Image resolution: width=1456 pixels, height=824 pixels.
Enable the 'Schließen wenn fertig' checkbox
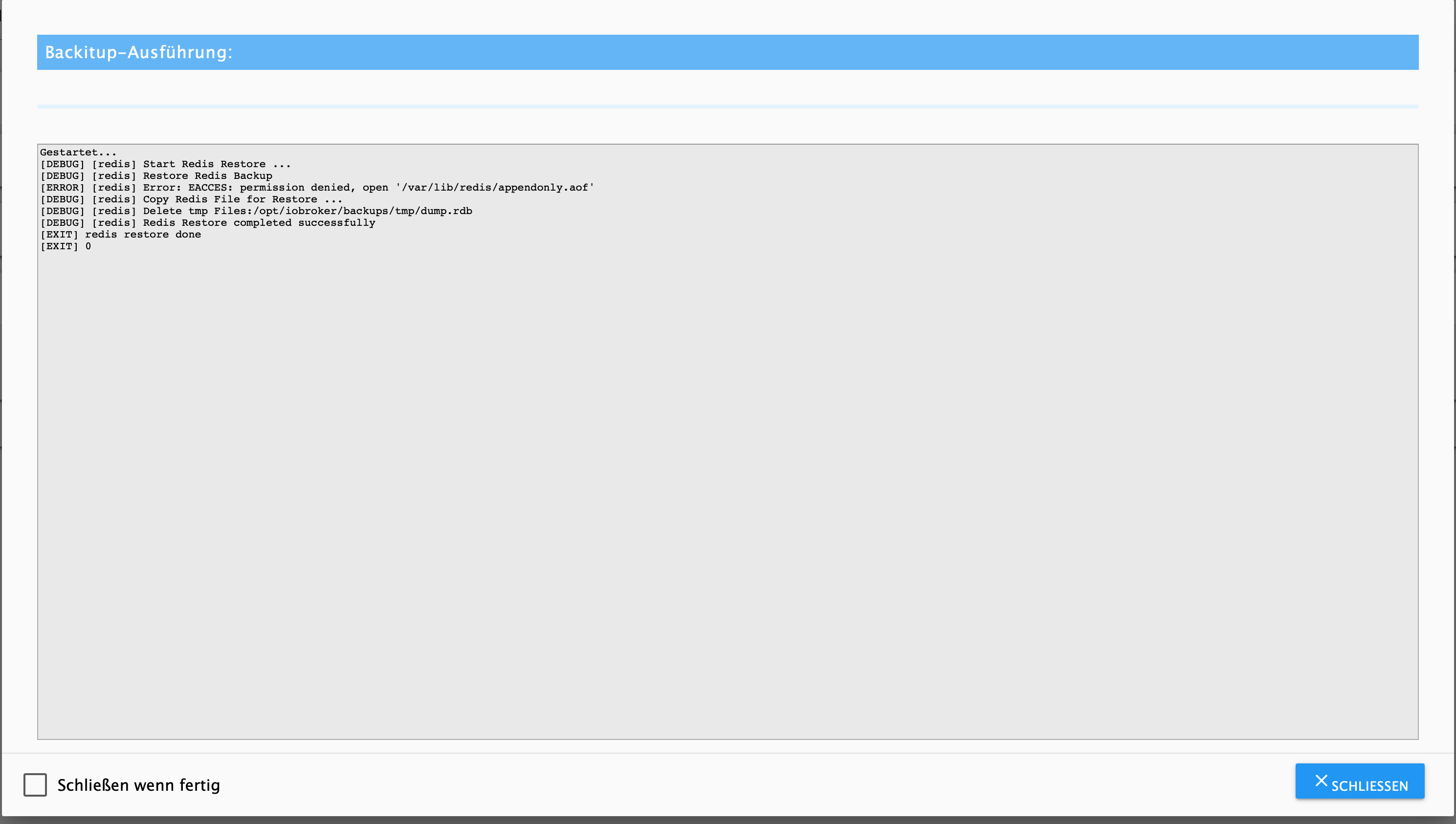point(35,785)
